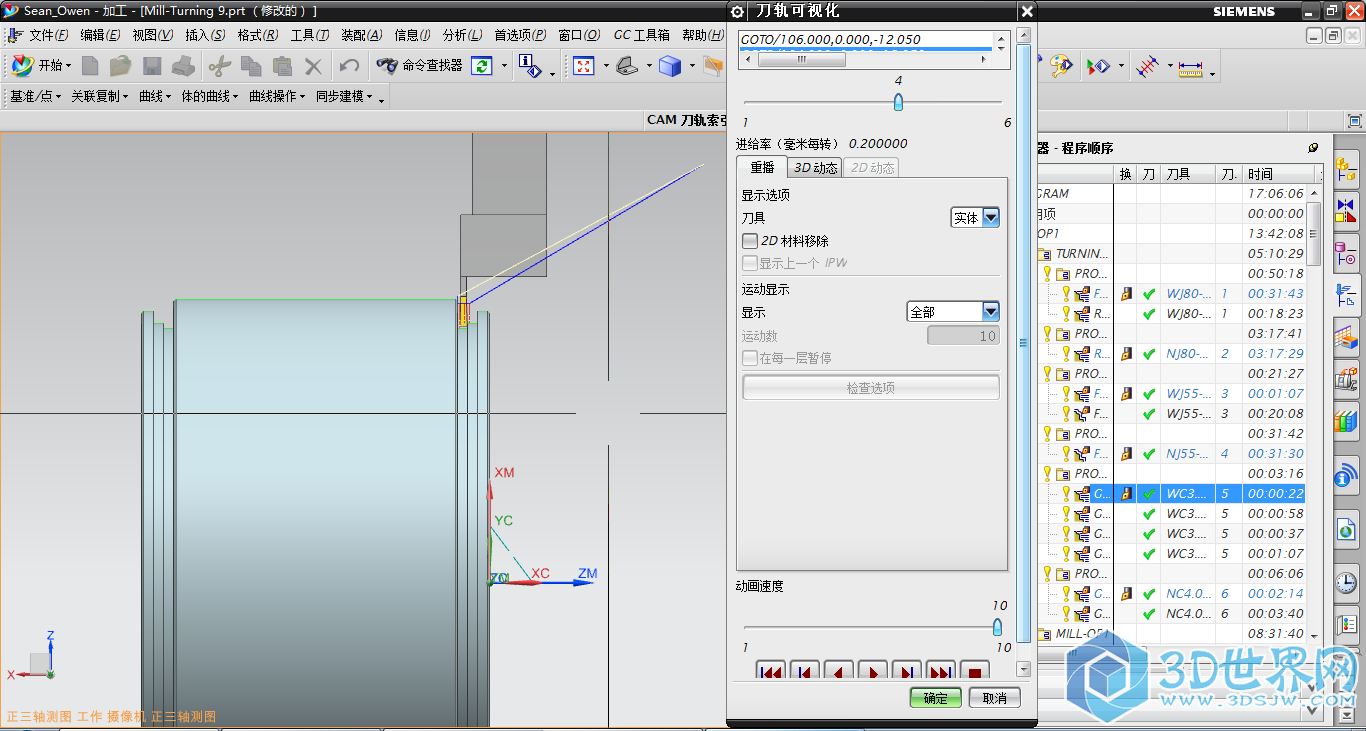
Task: Click the Fit view icon with red arrows
Action: 583,66
